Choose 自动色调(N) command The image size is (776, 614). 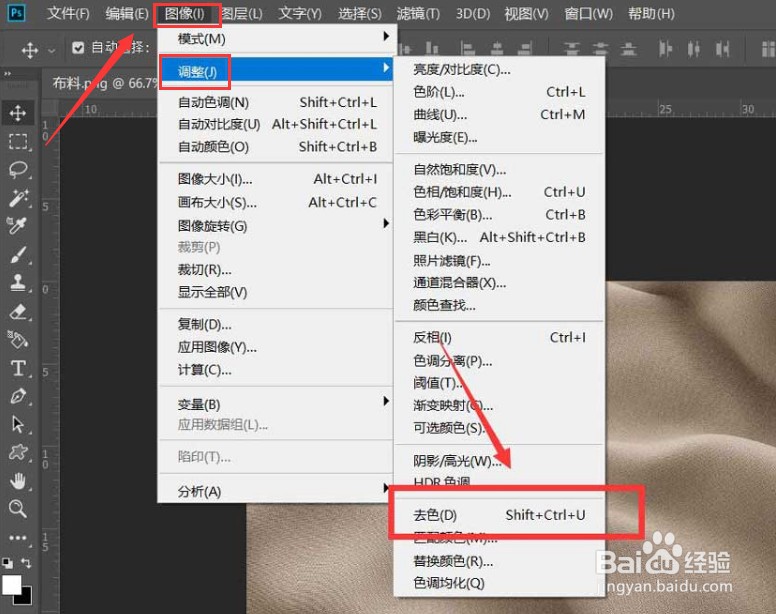(277, 102)
